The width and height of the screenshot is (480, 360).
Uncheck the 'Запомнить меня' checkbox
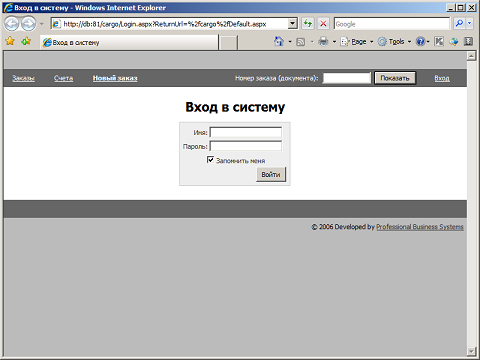click(x=210, y=160)
